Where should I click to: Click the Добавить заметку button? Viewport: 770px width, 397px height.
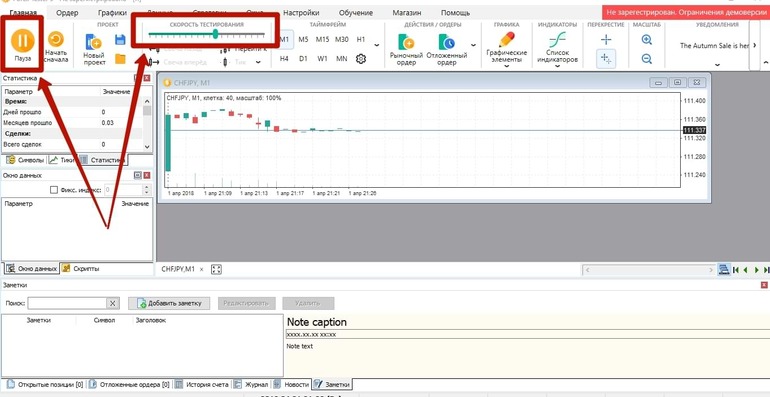[169, 303]
